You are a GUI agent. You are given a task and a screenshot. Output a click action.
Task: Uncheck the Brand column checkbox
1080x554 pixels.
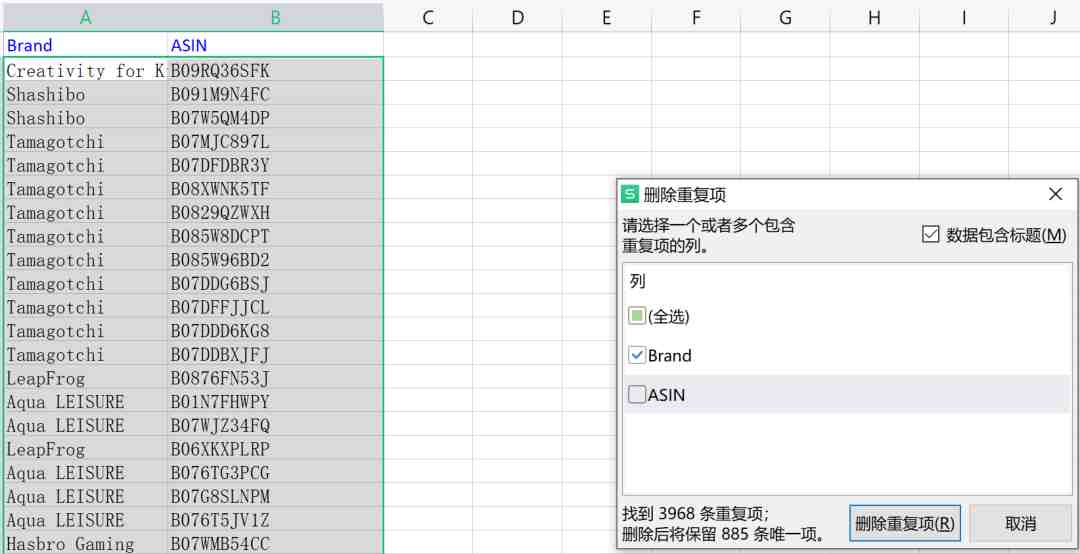pos(637,356)
